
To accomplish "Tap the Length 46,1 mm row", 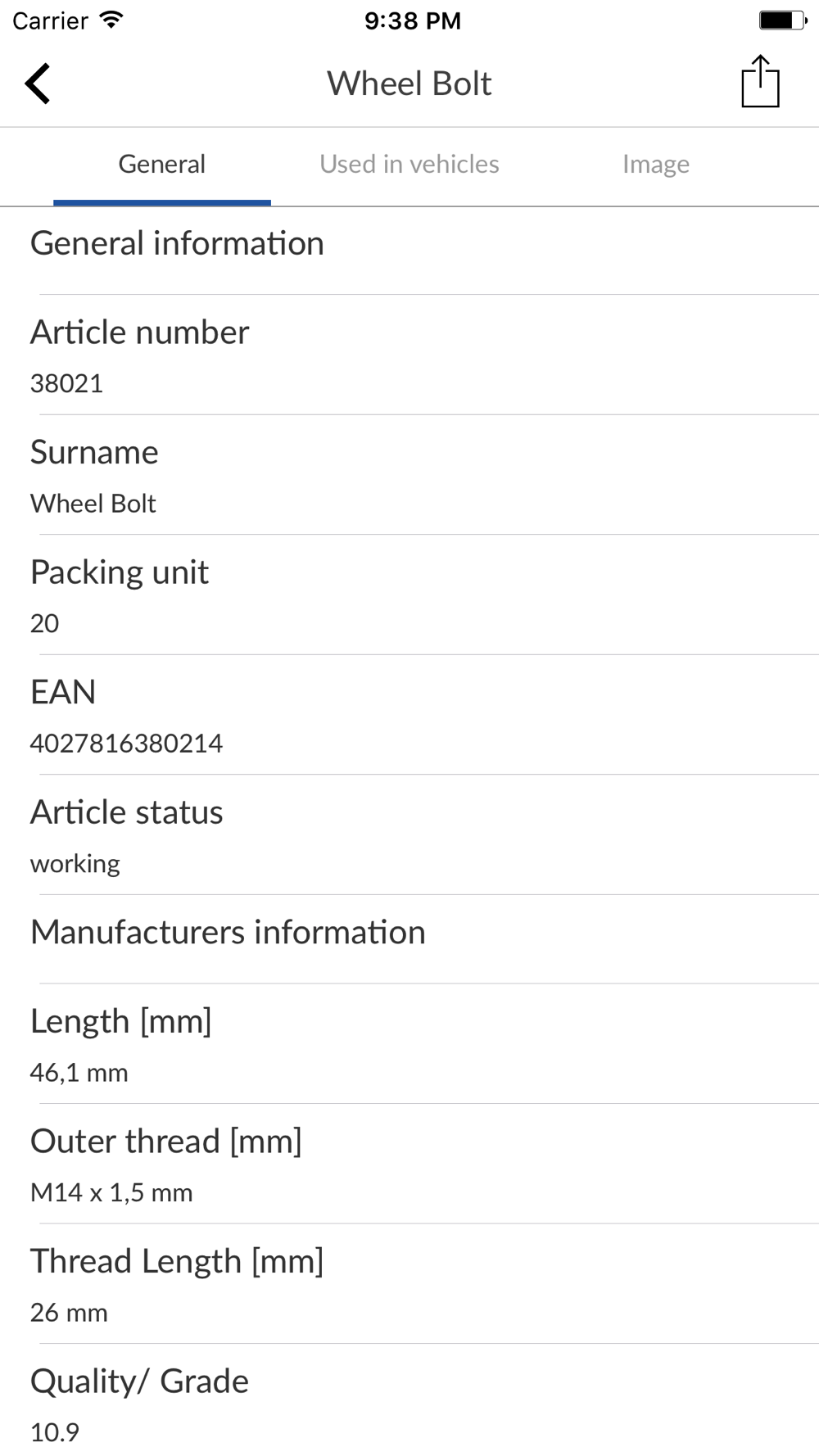I will (409, 1044).
